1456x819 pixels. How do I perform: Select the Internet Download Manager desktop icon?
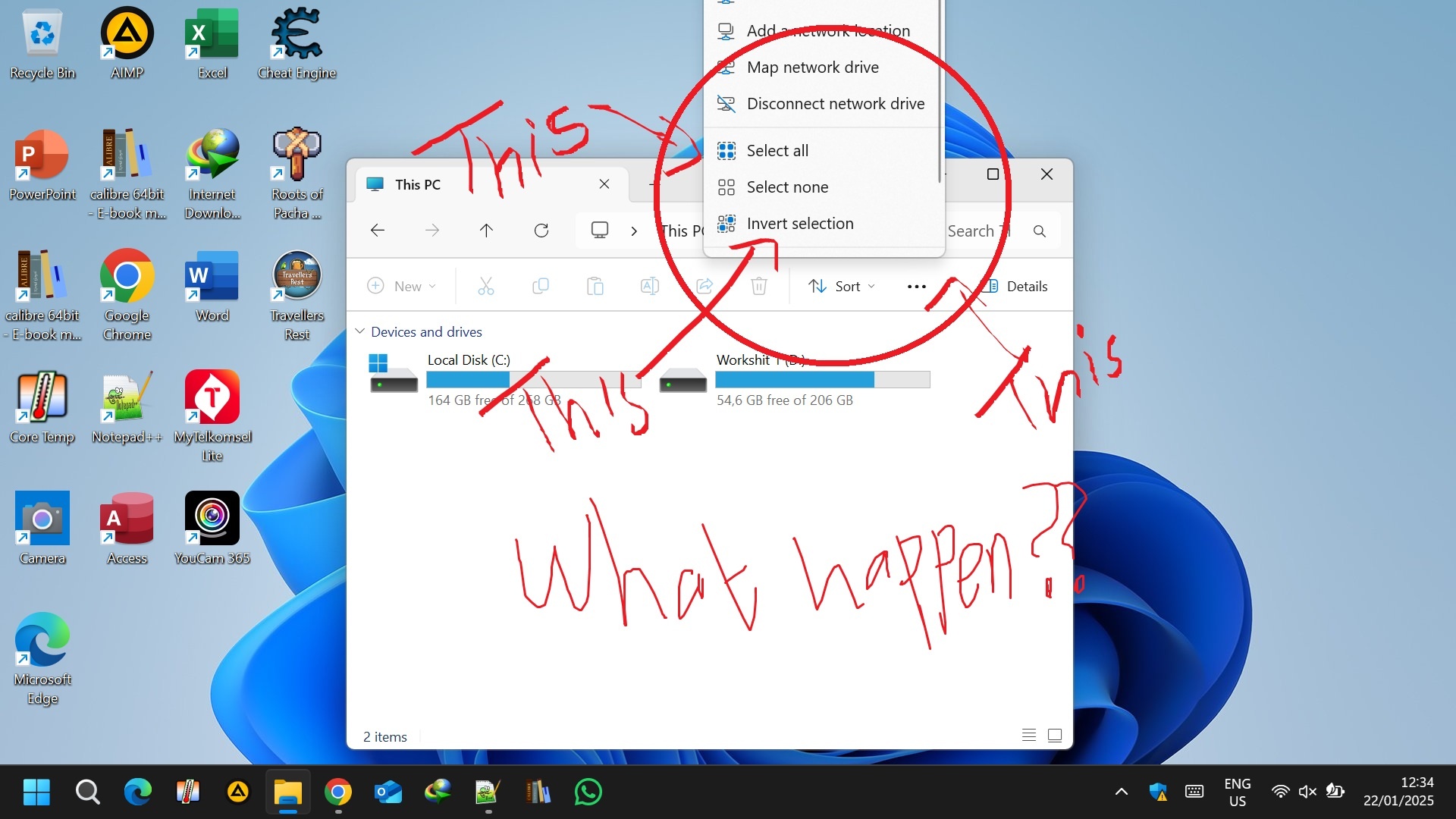coord(212,174)
